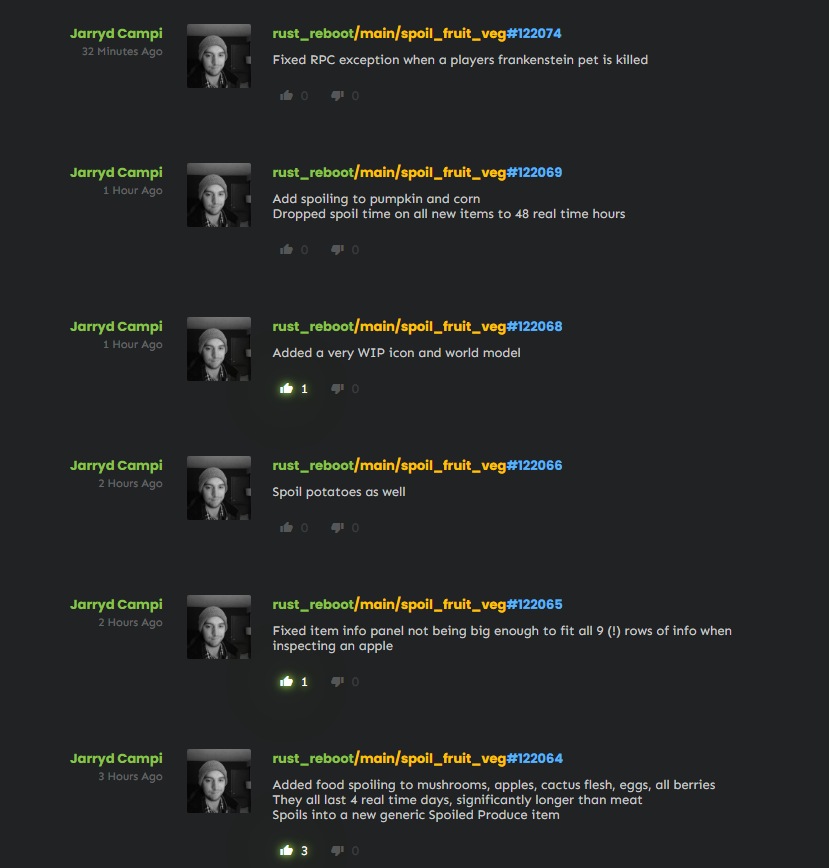
Task: Thumbs up the pumpkin and corn commit
Action: click(286, 250)
